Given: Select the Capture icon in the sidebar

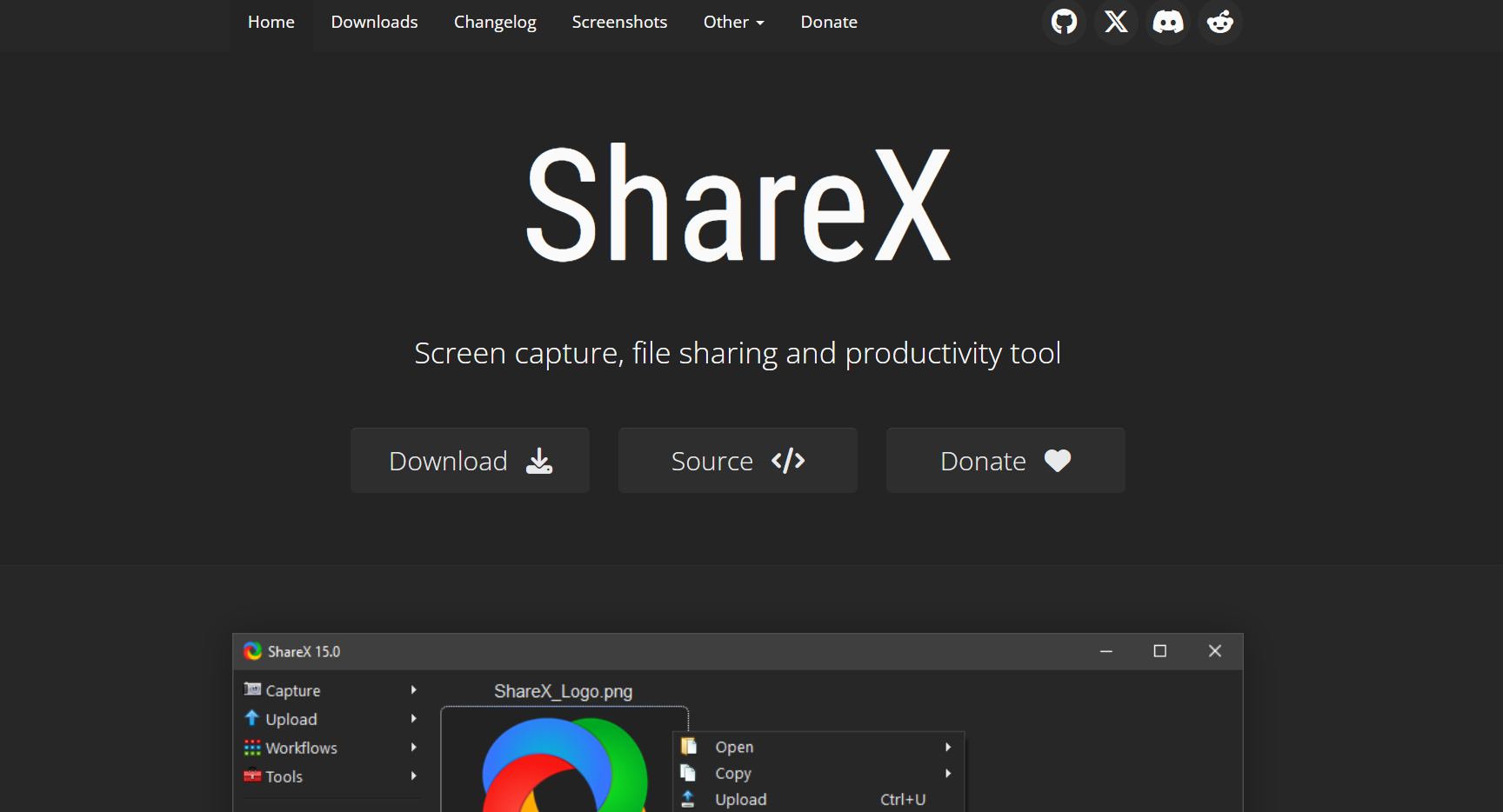Looking at the screenshot, I should tap(252, 689).
